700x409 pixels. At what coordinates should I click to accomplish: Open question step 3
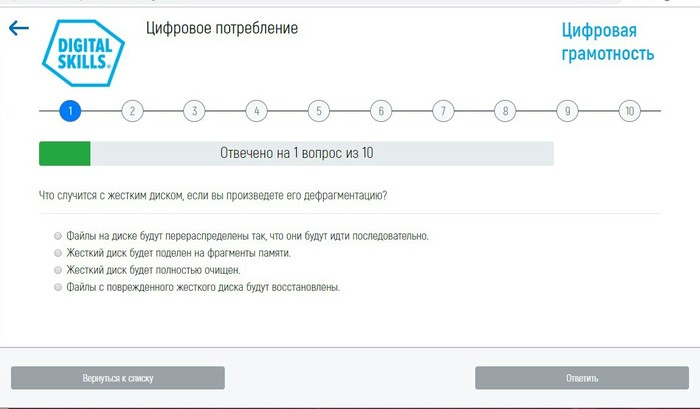pos(194,111)
